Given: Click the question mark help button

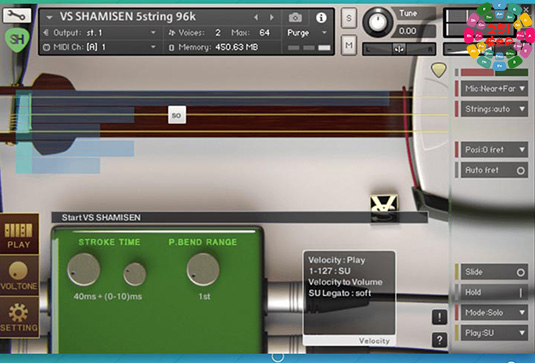Looking at the screenshot, I should click(x=439, y=339).
